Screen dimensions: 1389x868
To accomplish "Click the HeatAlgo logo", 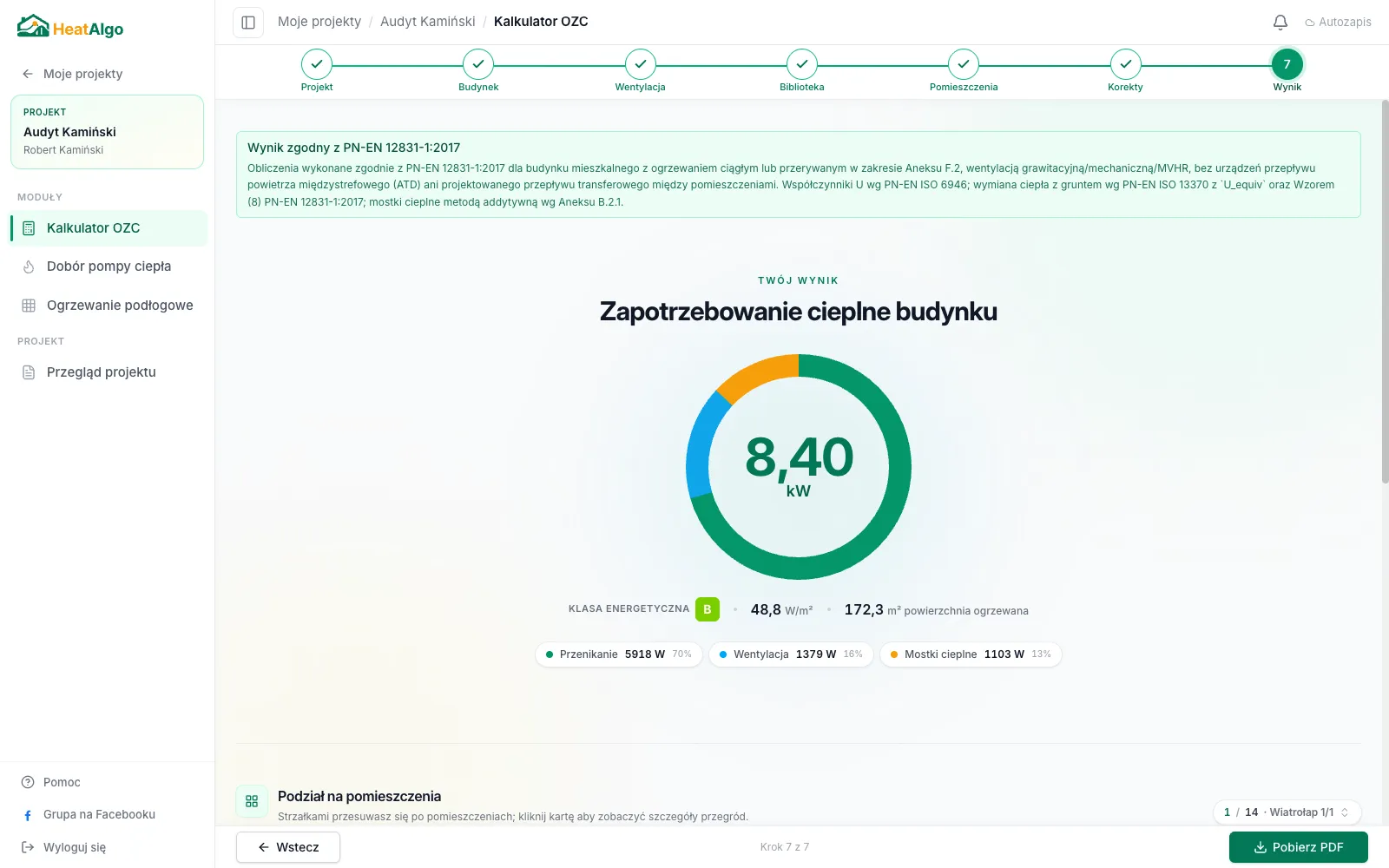I will pos(70,27).
